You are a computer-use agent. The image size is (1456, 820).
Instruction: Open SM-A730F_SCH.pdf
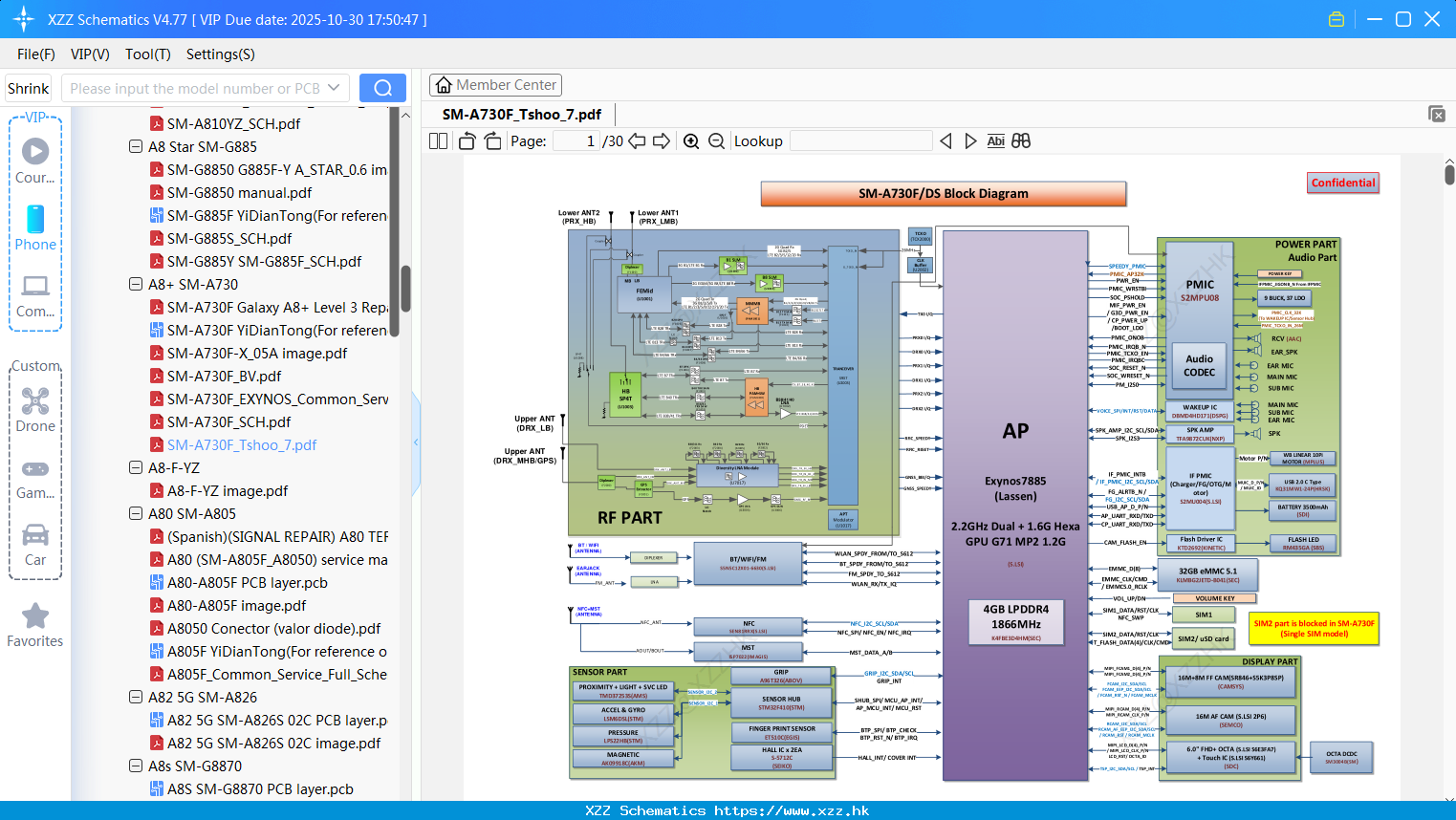tap(228, 421)
